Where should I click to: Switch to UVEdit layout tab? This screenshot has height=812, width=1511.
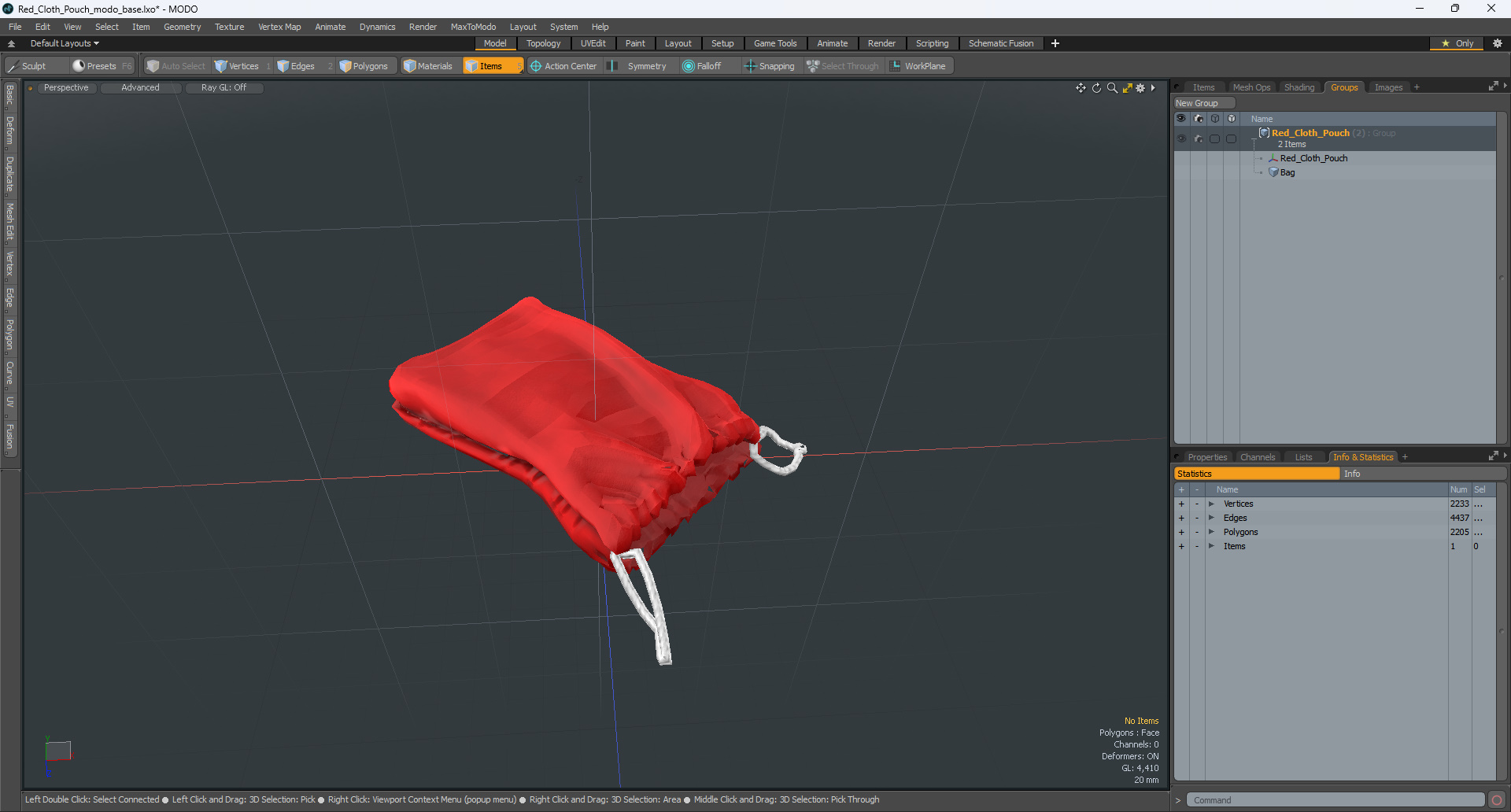pos(593,43)
